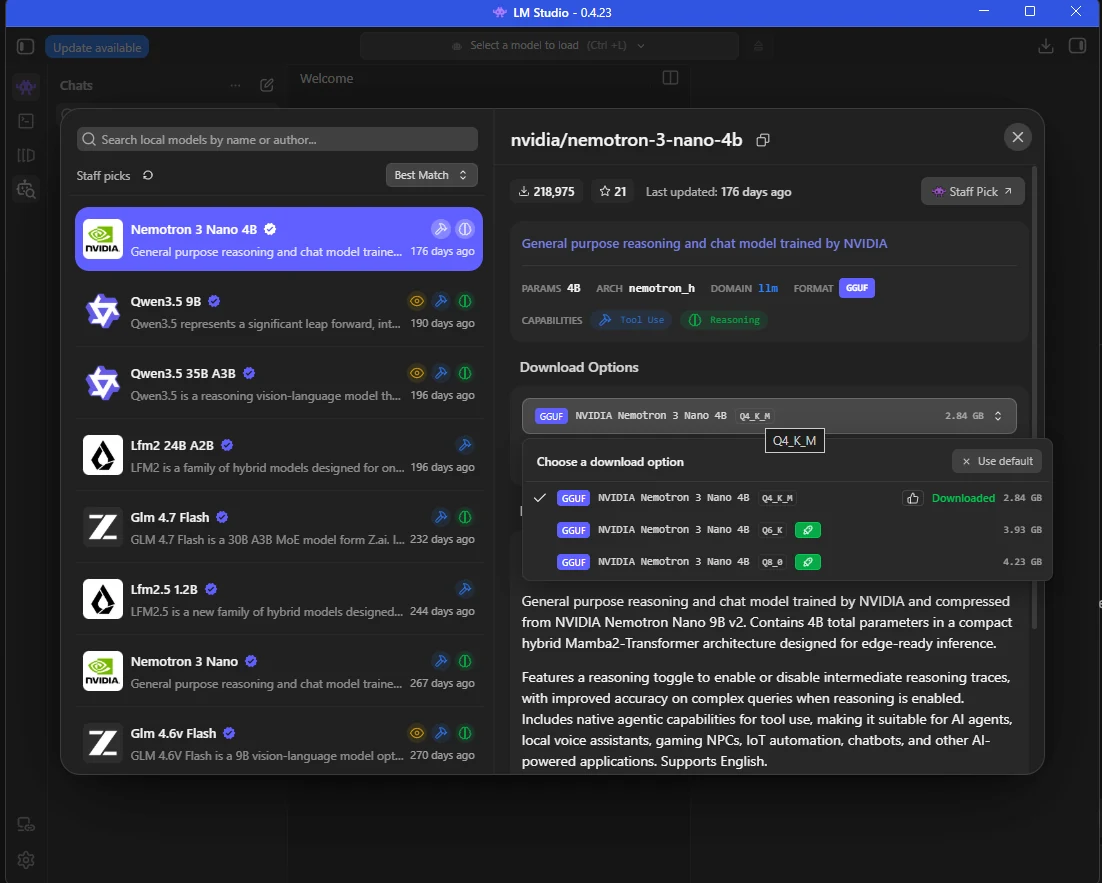This screenshot has width=1102, height=883.
Task: Click the llm domain value
Action: tap(768, 288)
